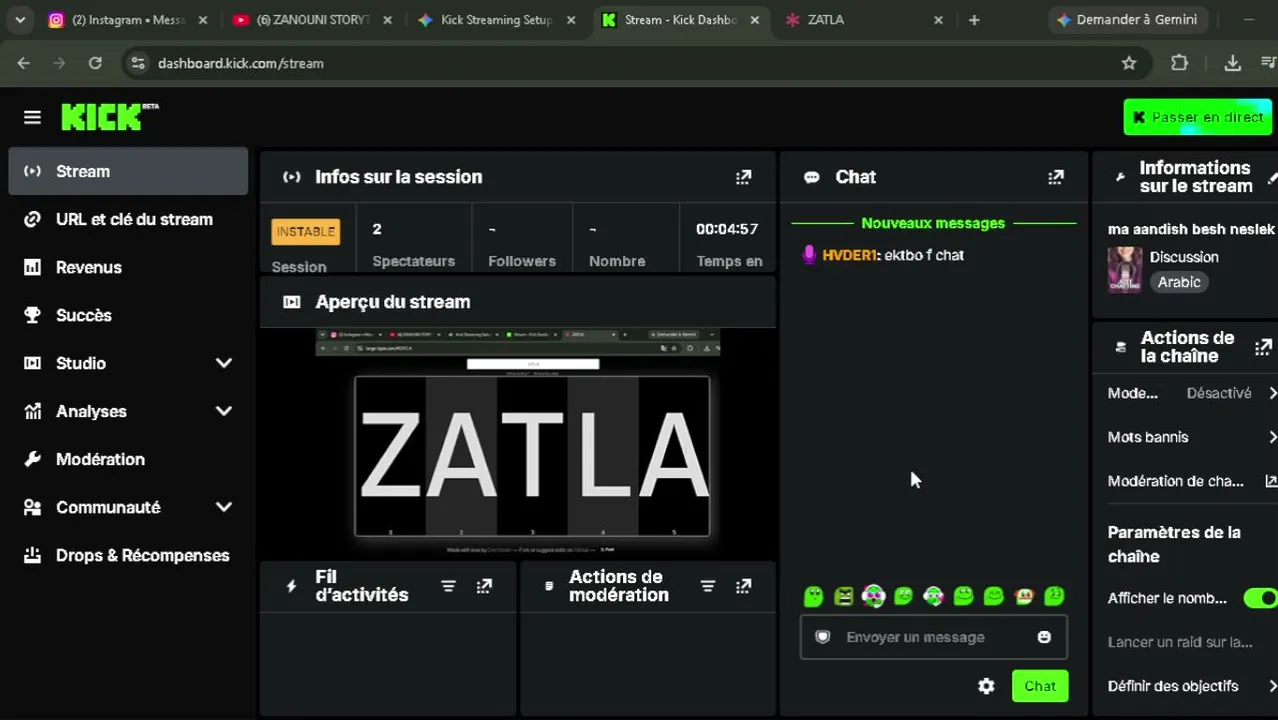This screenshot has height=720, width=1278.
Task: Switch to the ZATLA browser tab
Action: 866,19
